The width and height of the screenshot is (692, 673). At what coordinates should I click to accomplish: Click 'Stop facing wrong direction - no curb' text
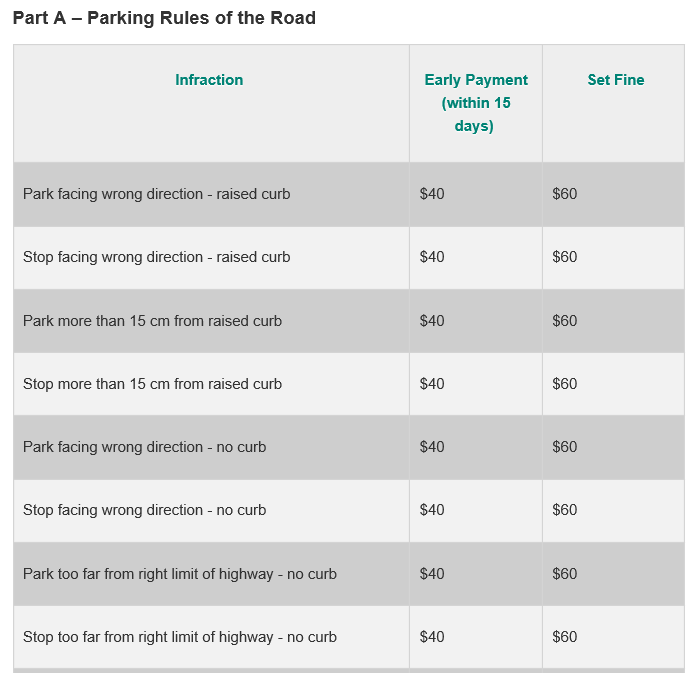144,510
